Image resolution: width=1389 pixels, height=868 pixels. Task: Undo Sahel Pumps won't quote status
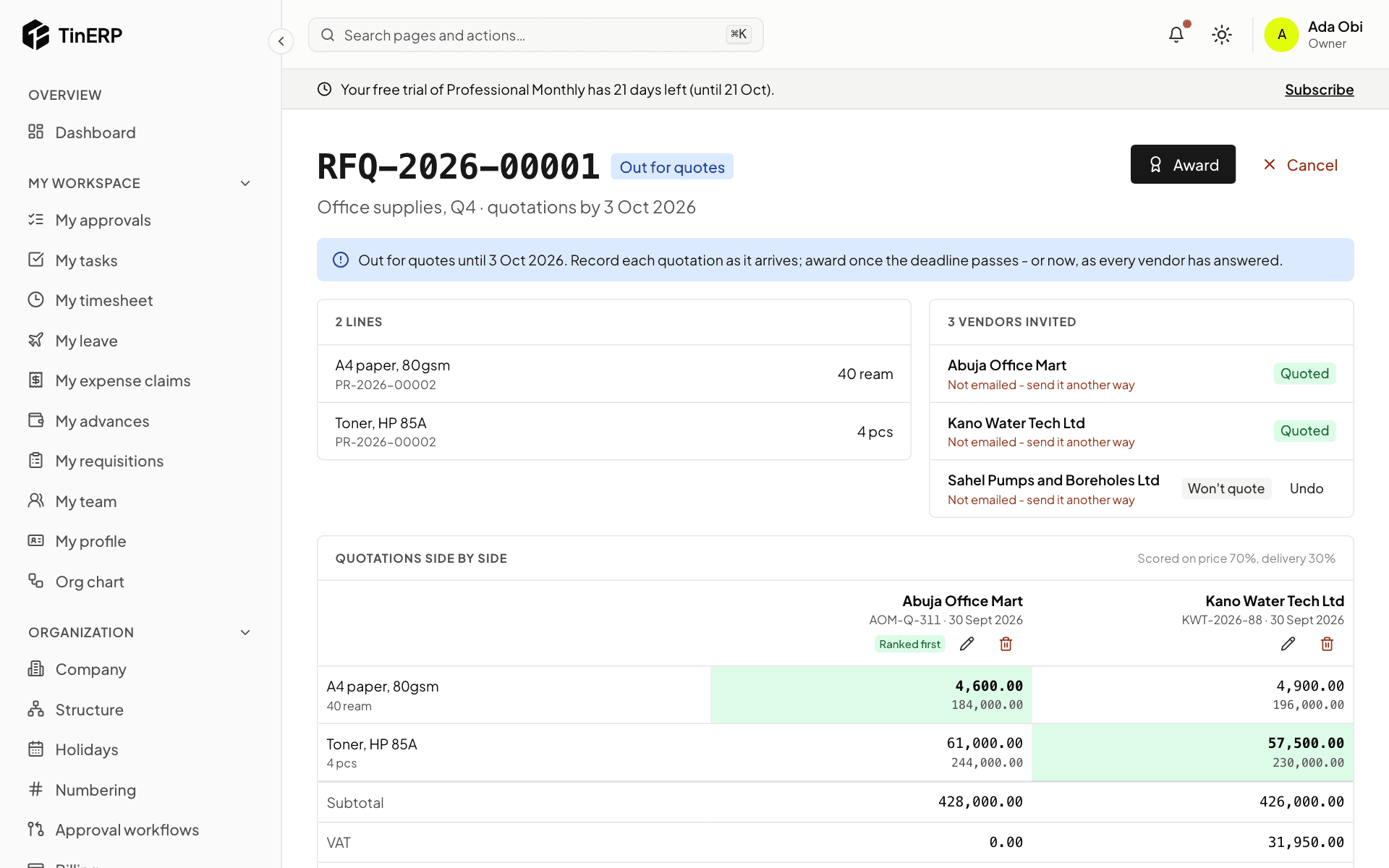coord(1306,488)
